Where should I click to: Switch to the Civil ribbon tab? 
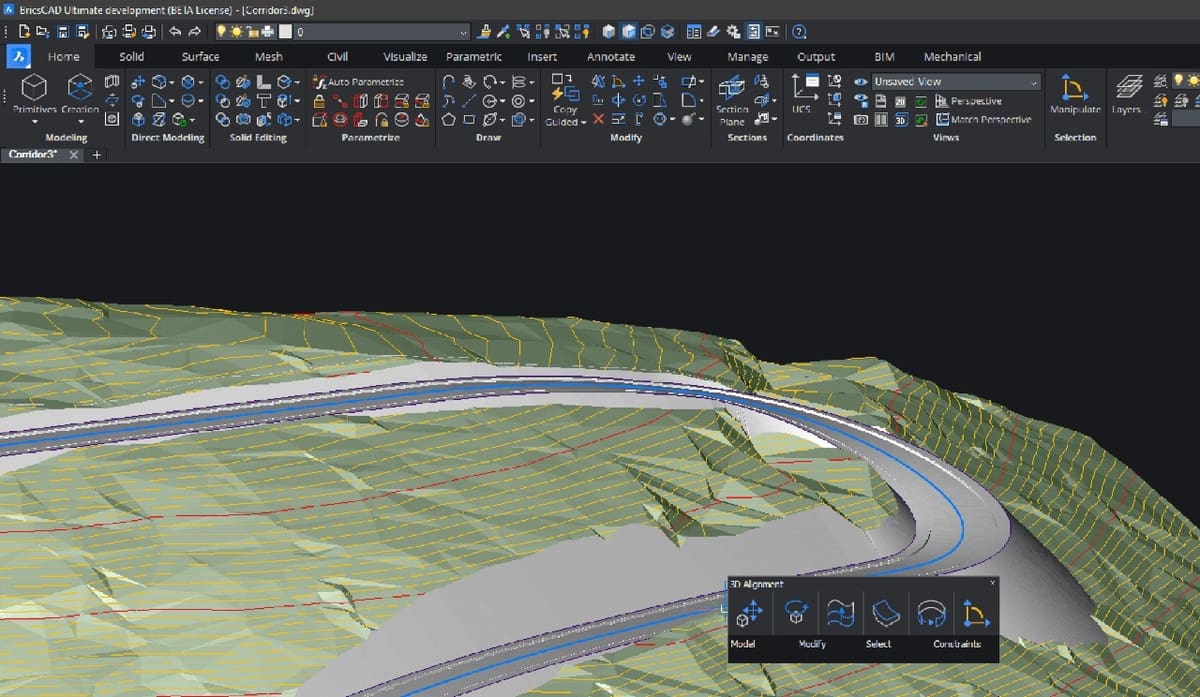[x=338, y=57]
